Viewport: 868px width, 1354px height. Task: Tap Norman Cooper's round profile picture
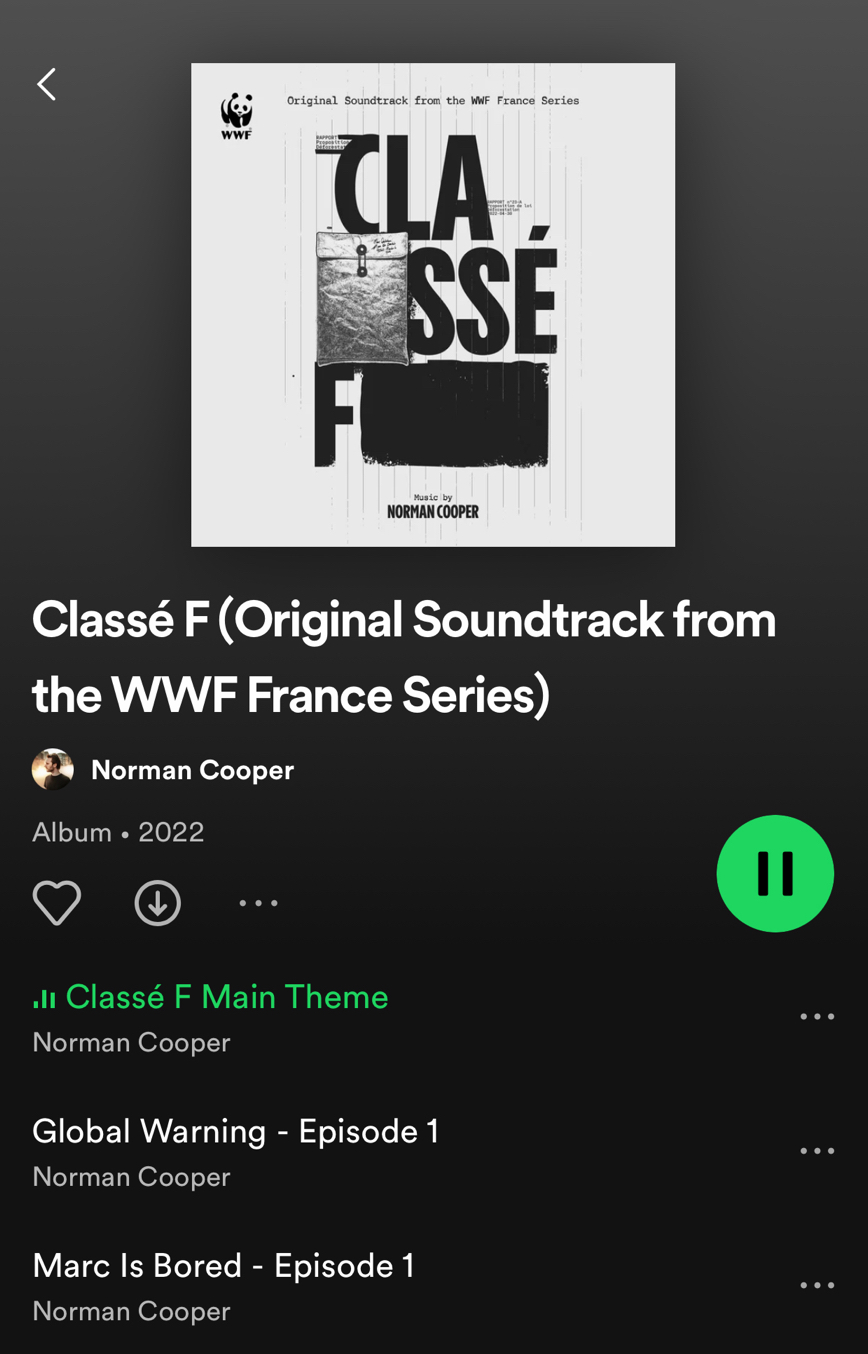coord(53,770)
